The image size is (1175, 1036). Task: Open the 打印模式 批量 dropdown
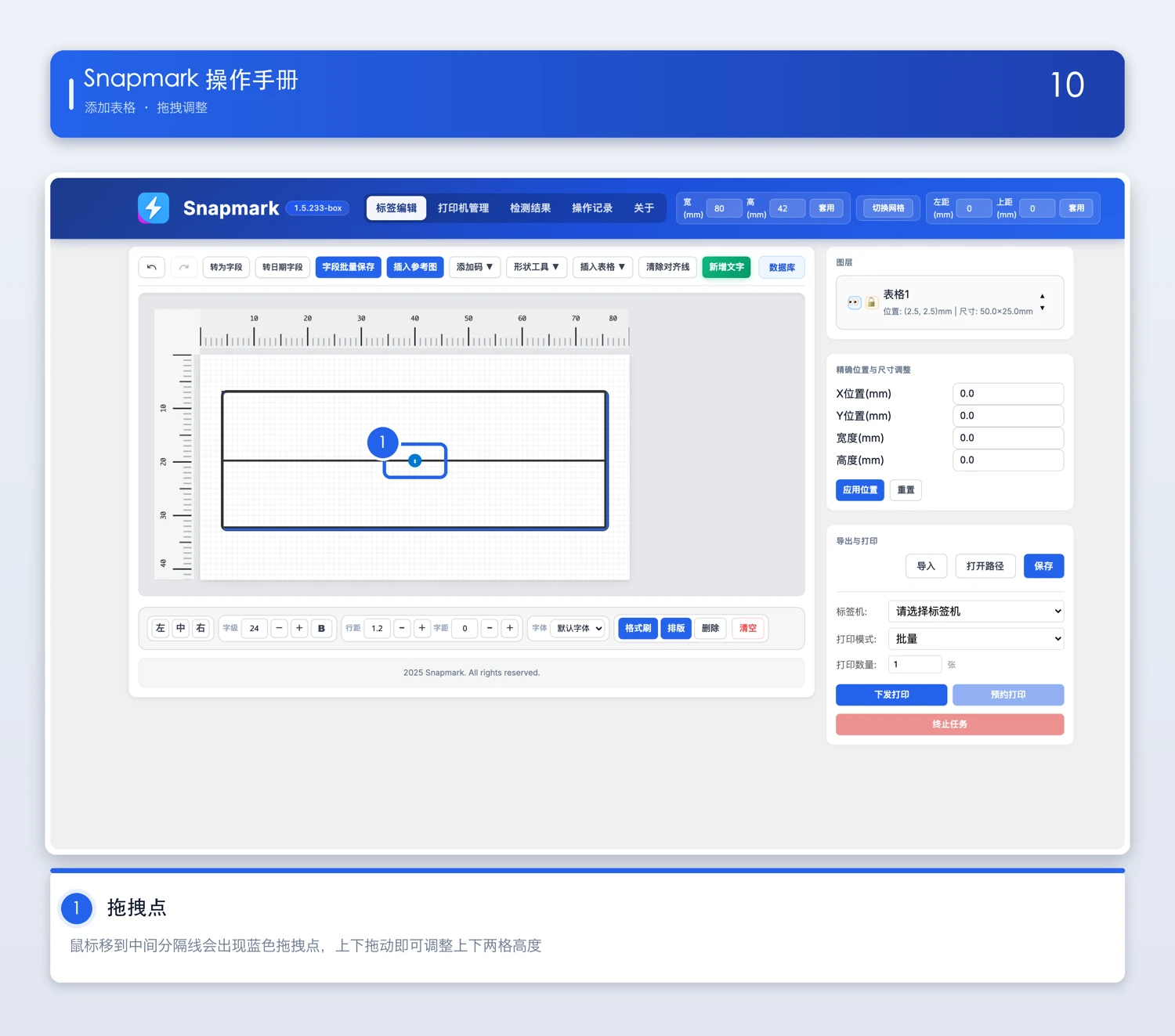click(x=976, y=639)
